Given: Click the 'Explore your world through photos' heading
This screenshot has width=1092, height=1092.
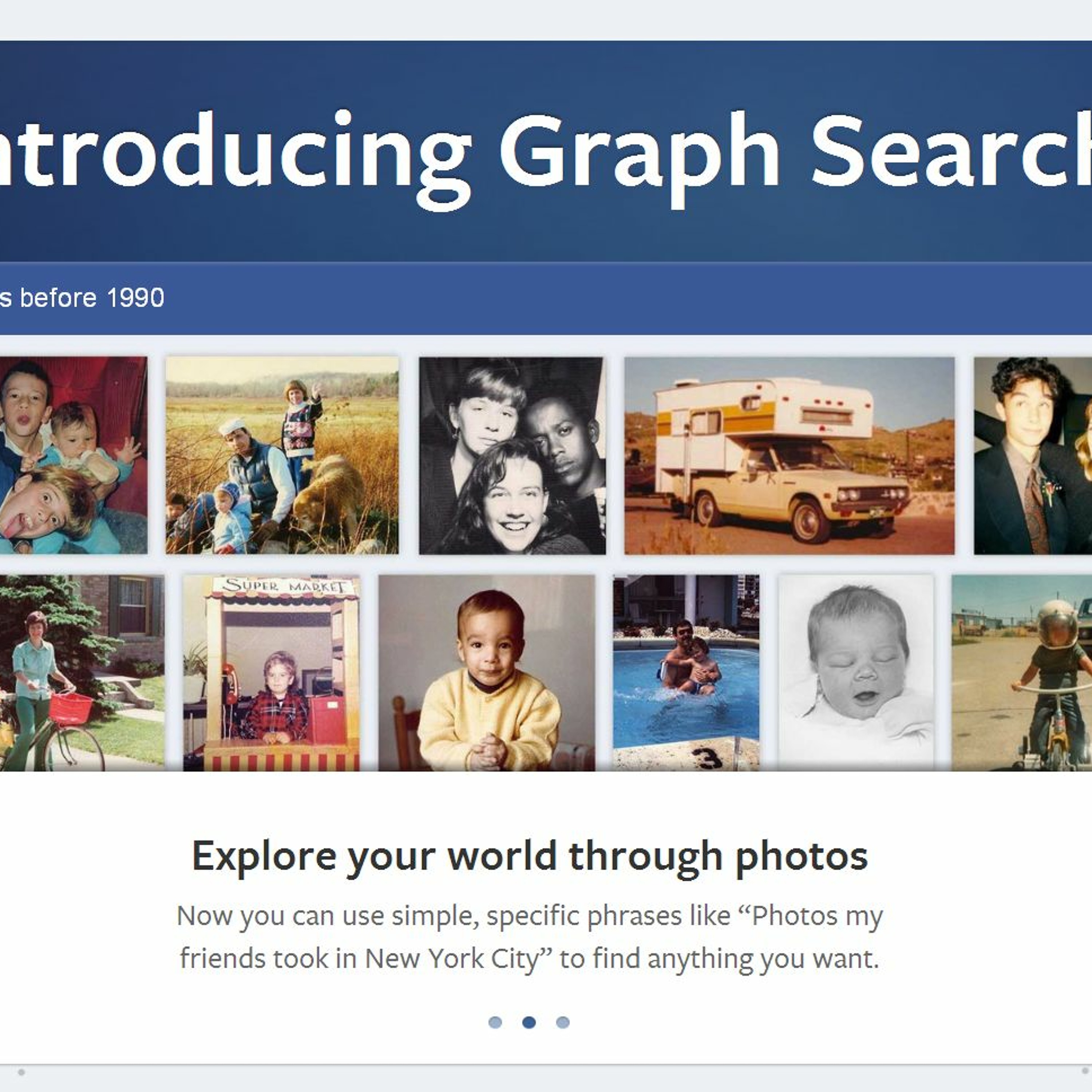Looking at the screenshot, I should pos(530,856).
